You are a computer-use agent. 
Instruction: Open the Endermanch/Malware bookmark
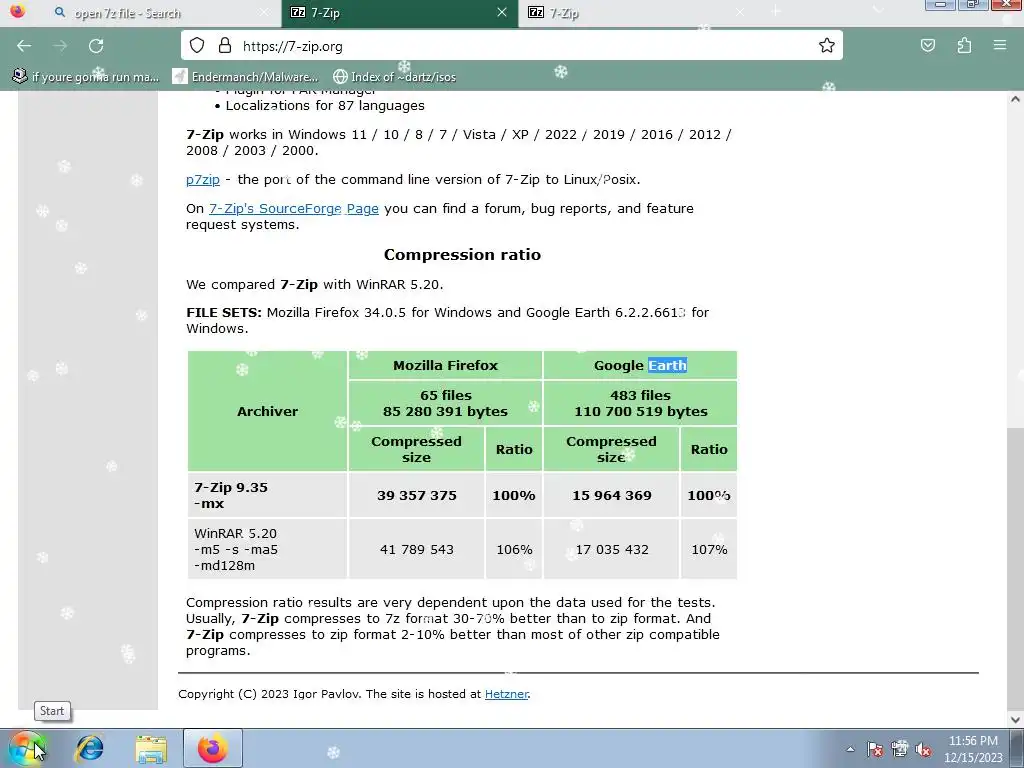(246, 76)
